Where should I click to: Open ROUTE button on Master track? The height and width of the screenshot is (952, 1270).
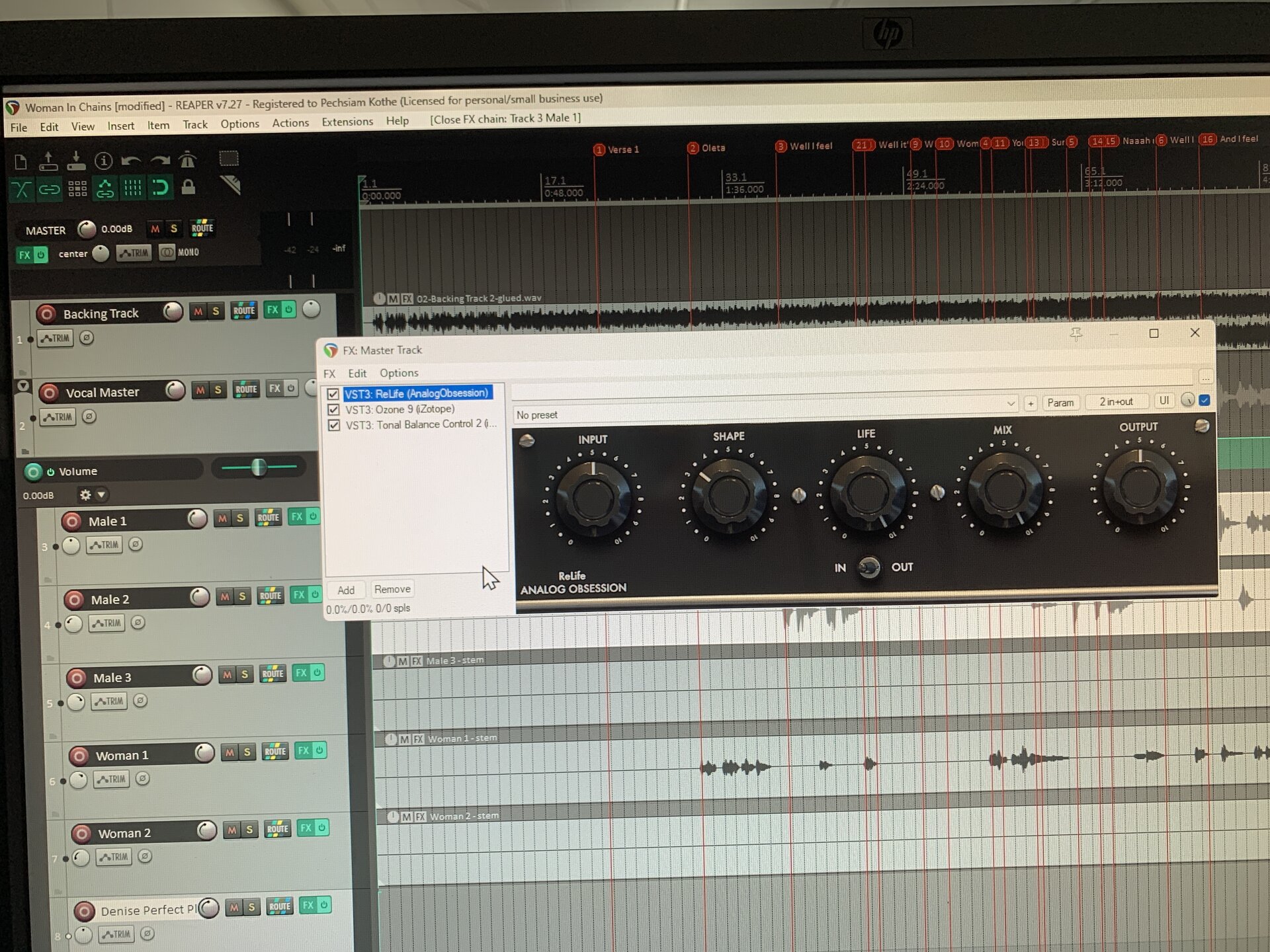202,228
